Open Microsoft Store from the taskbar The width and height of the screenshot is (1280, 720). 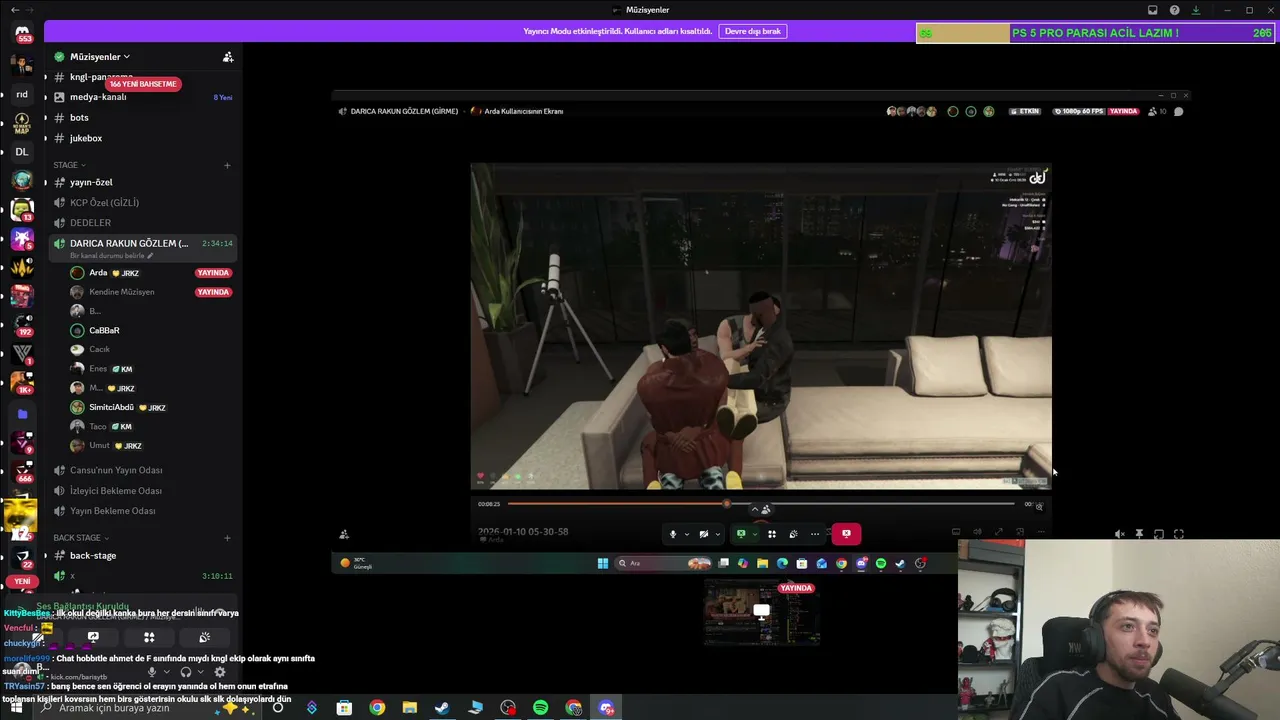point(344,708)
